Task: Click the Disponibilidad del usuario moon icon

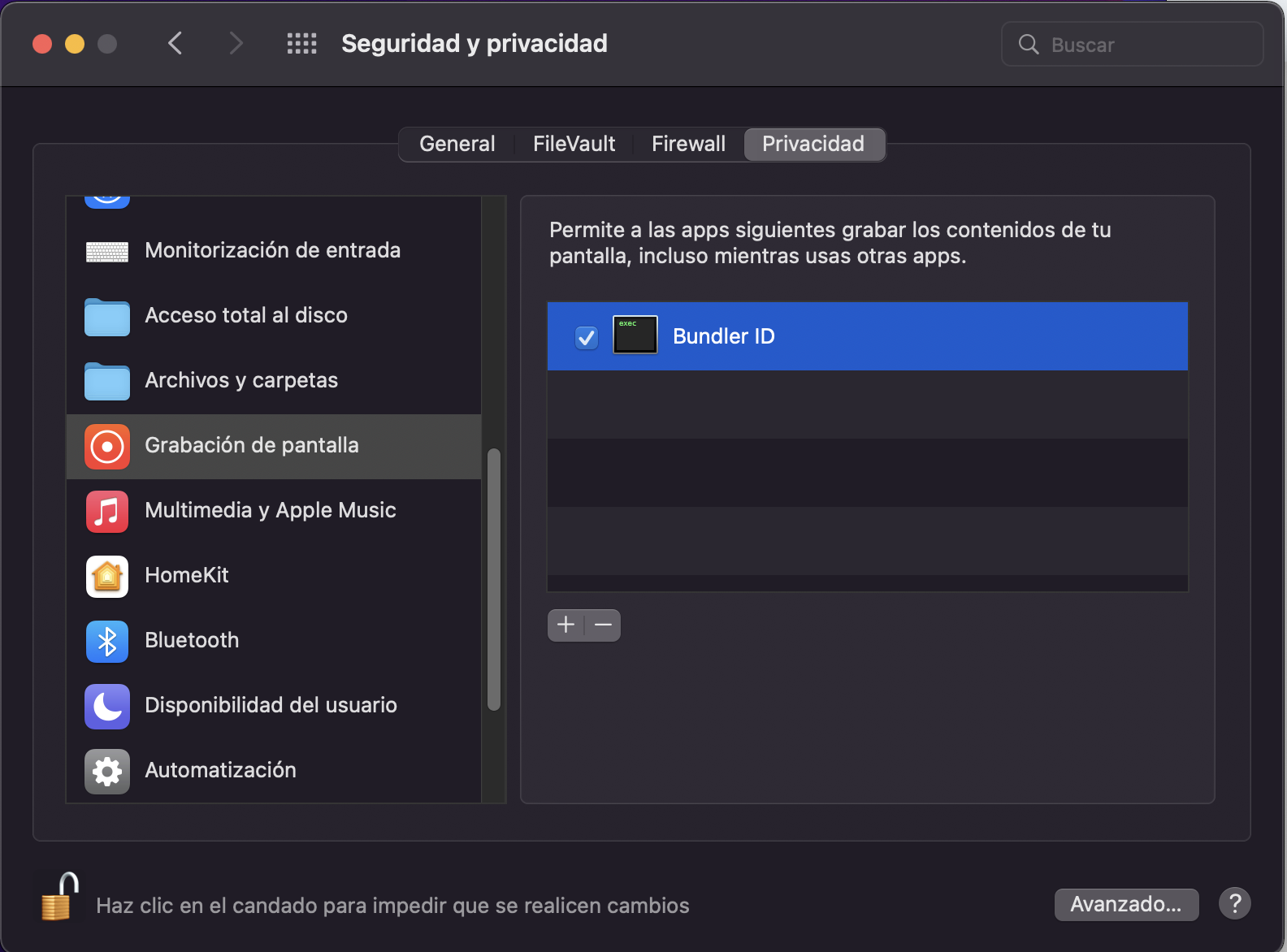Action: click(107, 706)
